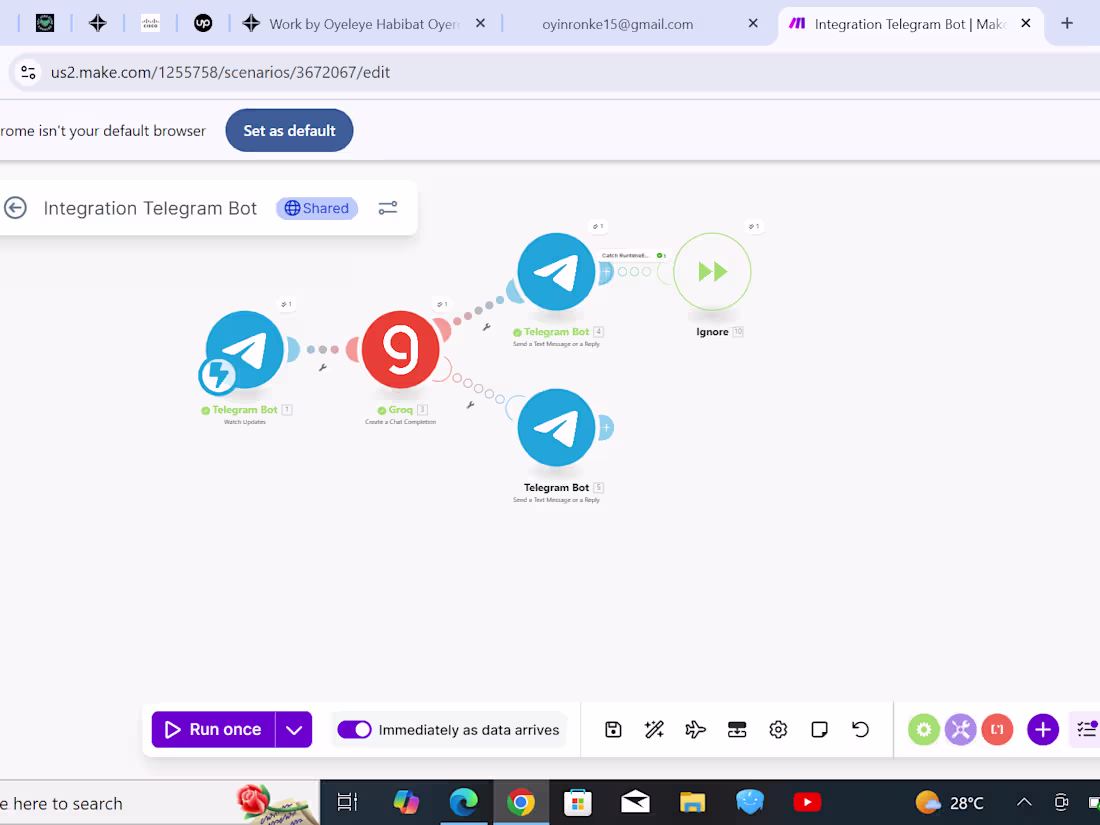Click the Shared badge next to scenario title
1100x825 pixels.
click(x=316, y=208)
